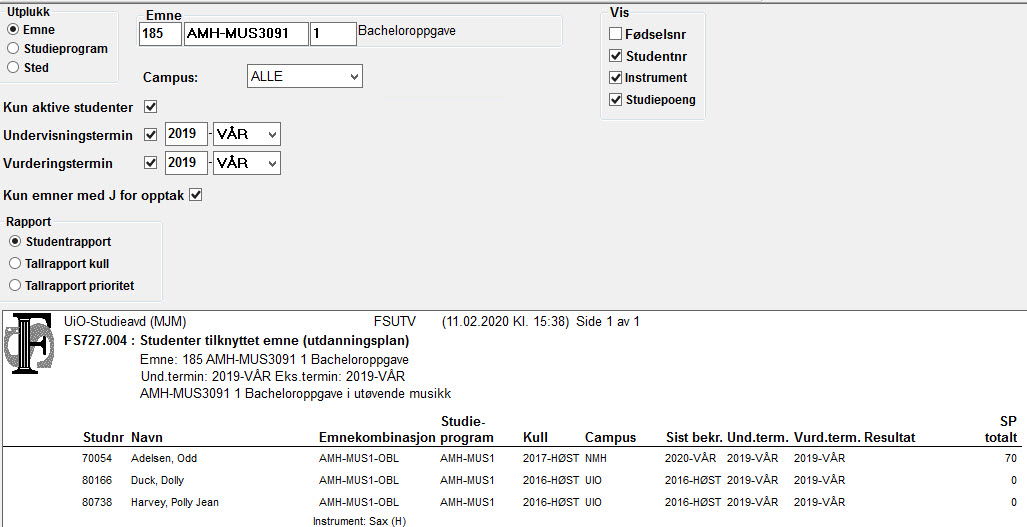Toggle the Vurderingstermin checkbox
The height and width of the screenshot is (527, 1027).
[151, 163]
